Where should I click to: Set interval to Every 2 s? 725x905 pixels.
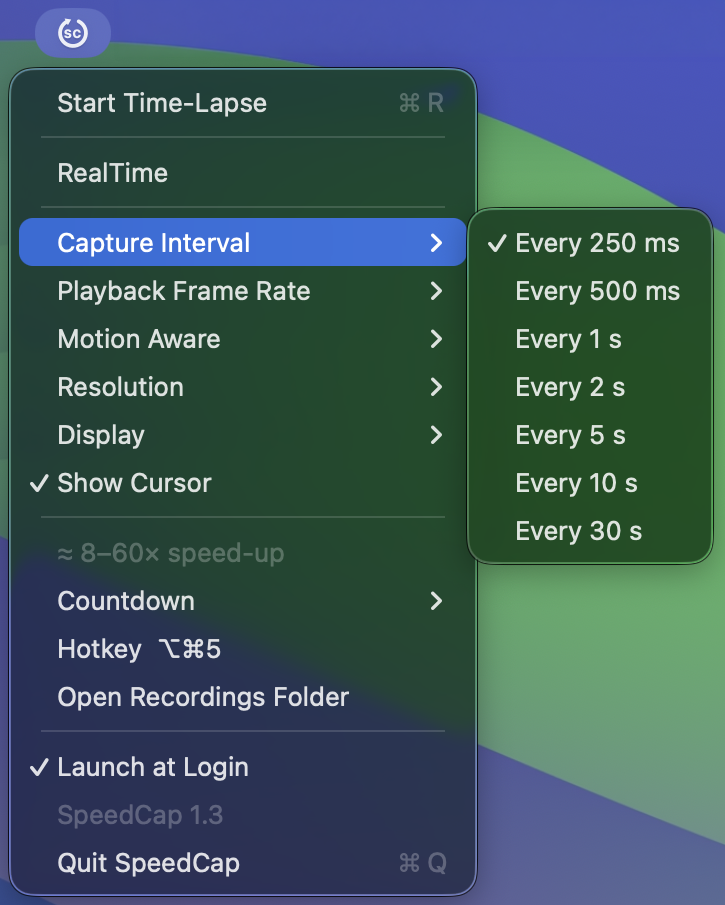pos(590,387)
